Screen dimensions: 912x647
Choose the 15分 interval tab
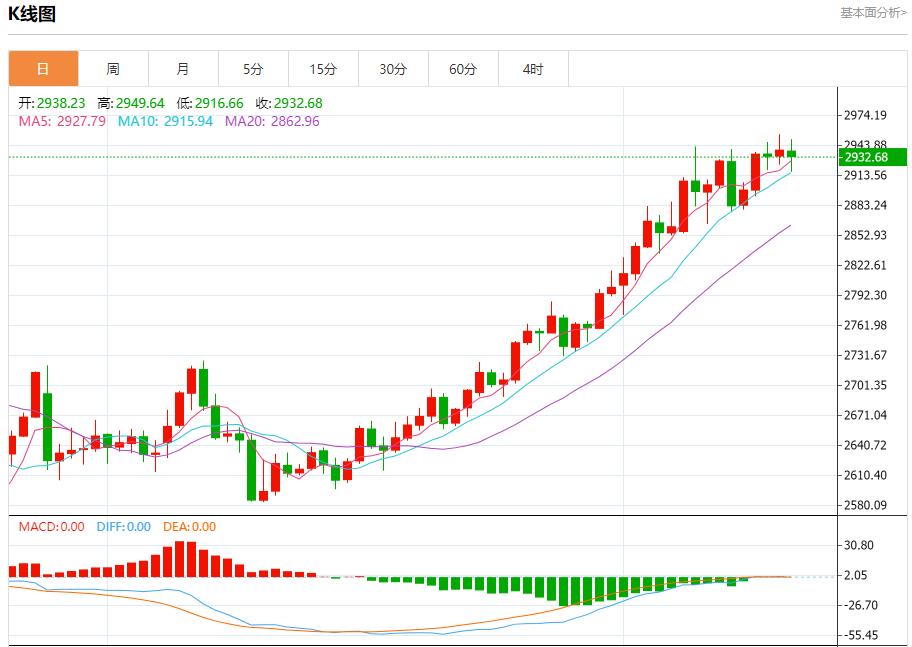323,69
